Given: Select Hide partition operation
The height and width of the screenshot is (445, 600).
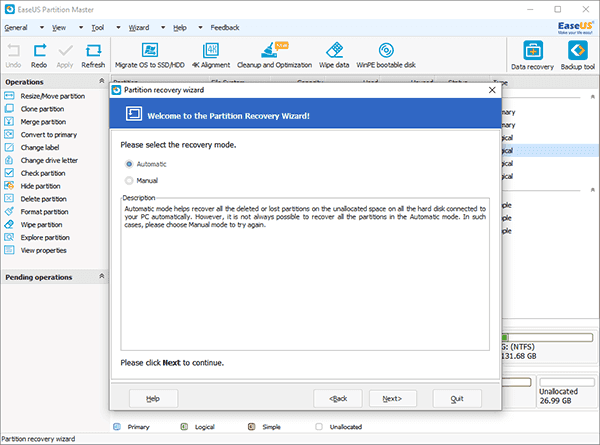Looking at the screenshot, I should (x=33, y=186).
